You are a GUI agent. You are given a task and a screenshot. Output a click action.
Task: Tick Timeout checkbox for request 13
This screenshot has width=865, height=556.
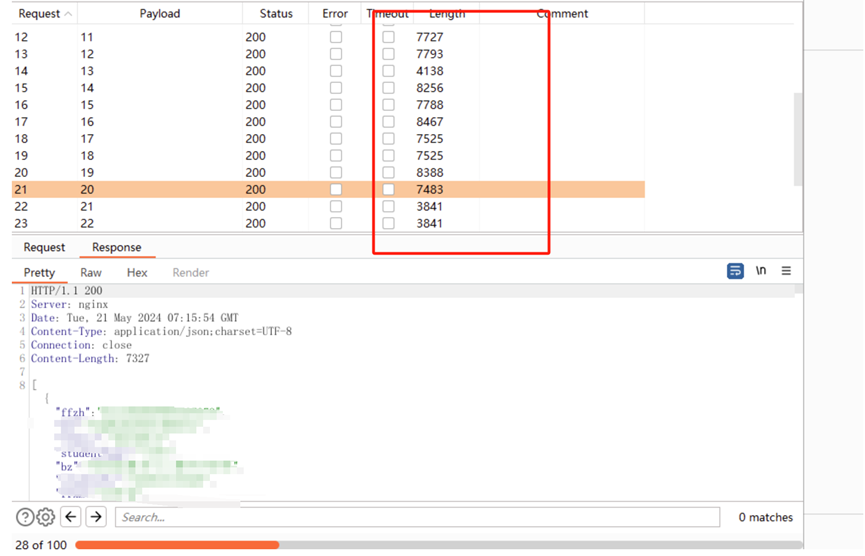[388, 54]
